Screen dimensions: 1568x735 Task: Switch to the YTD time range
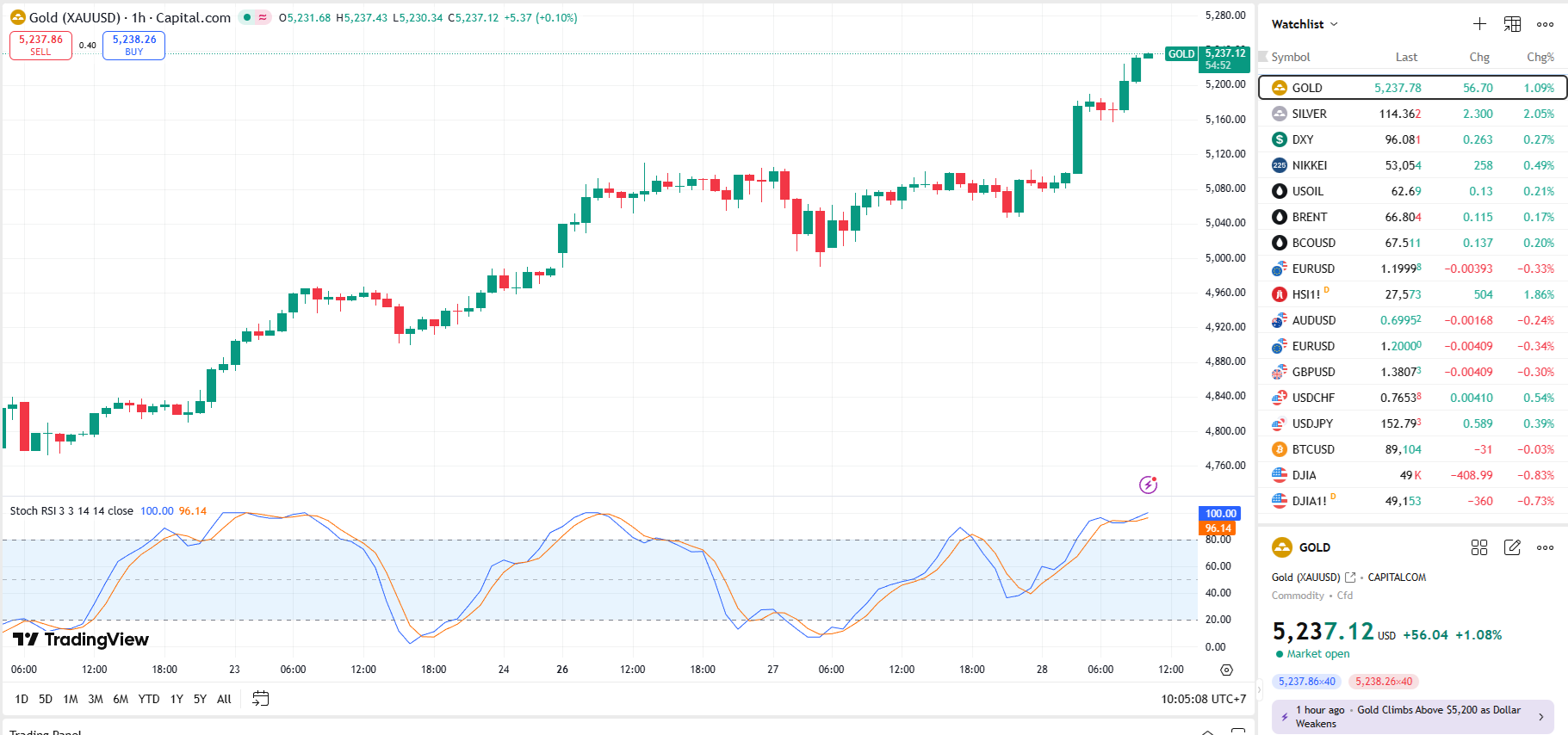[149, 699]
